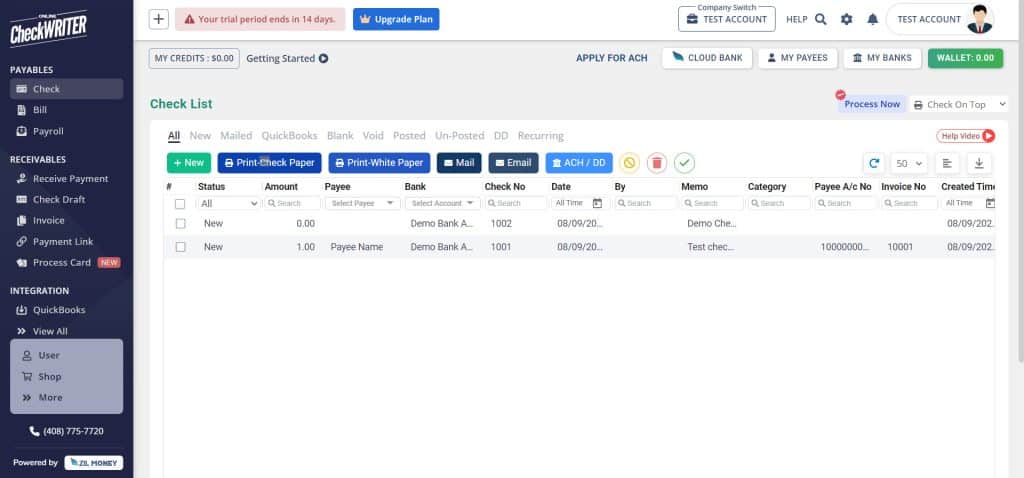Open the 50 rows per page dropdown
The width and height of the screenshot is (1024, 478).
(909, 163)
